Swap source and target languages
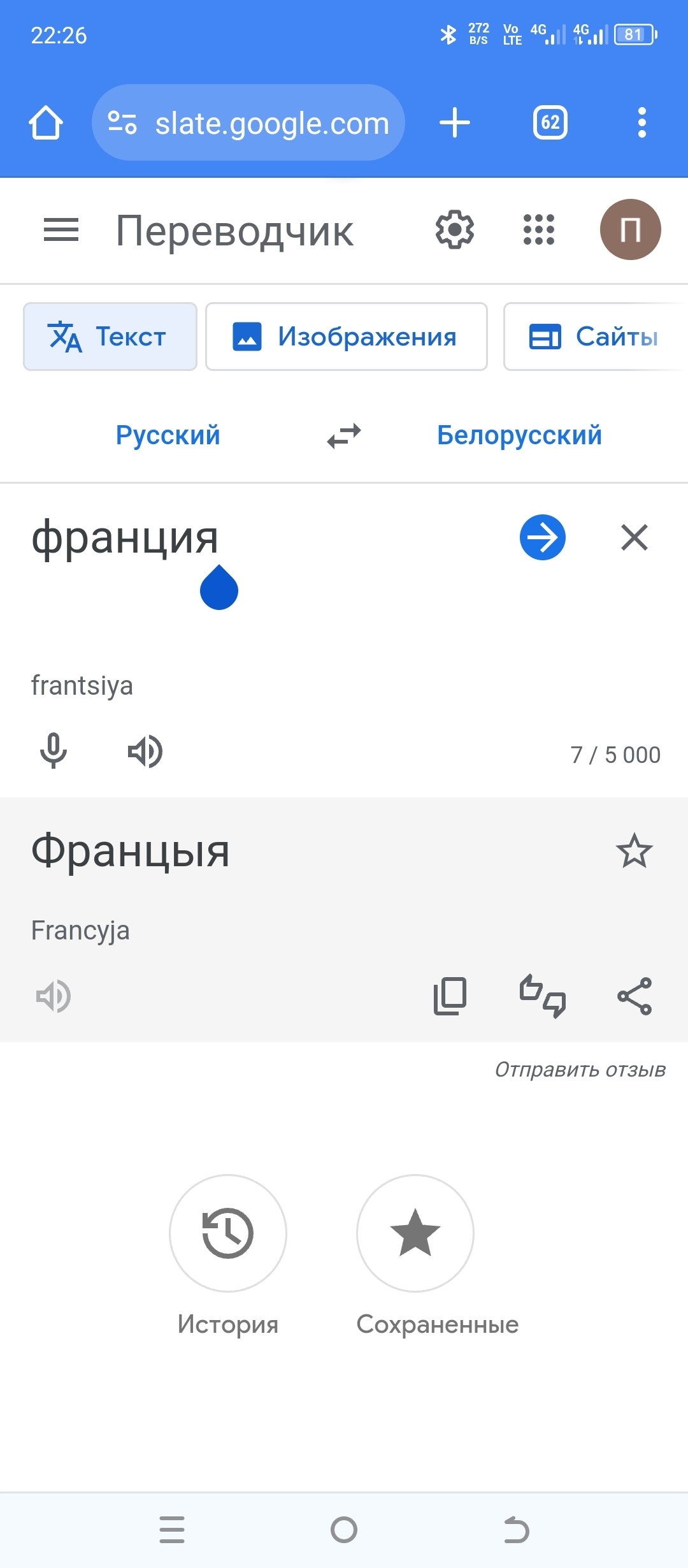Viewport: 688px width, 1568px height. (344, 436)
